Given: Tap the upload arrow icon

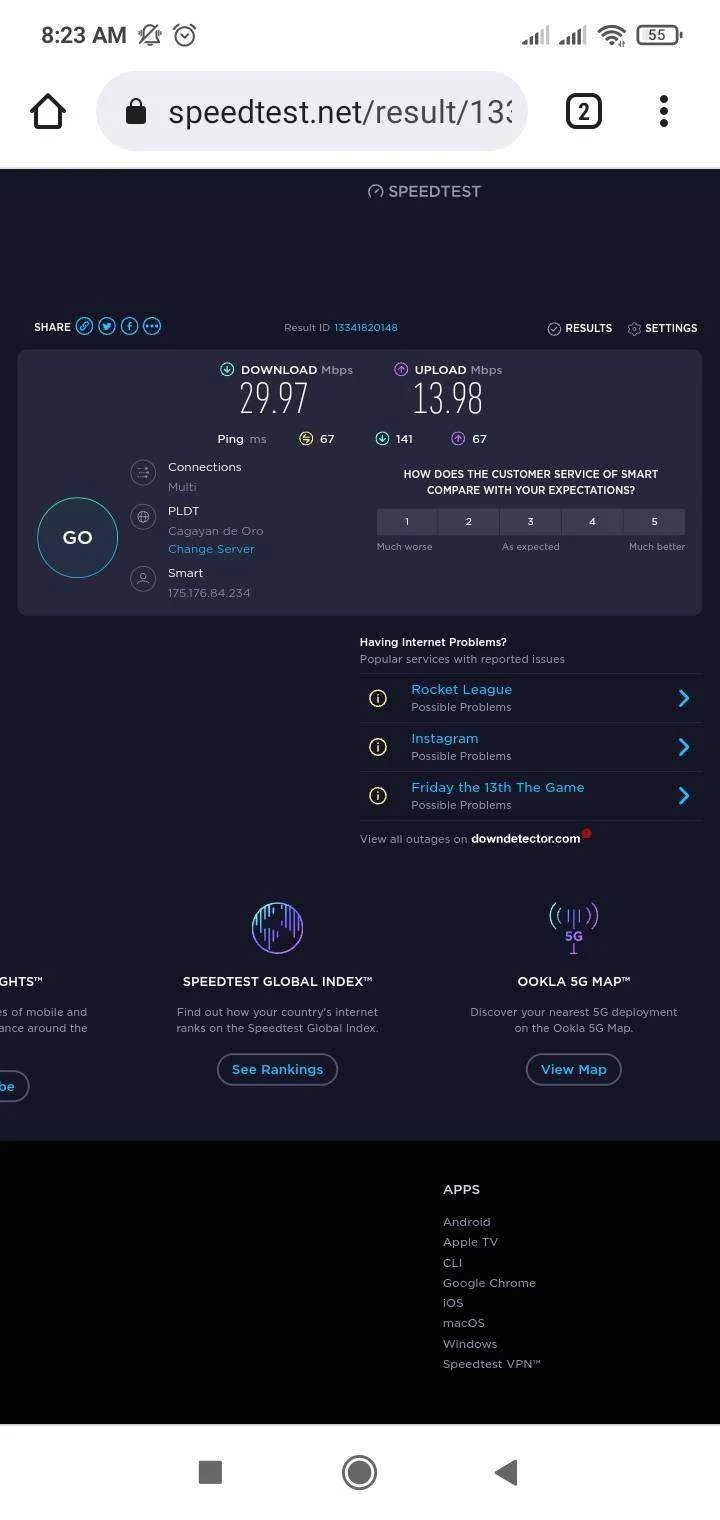Looking at the screenshot, I should [401, 369].
